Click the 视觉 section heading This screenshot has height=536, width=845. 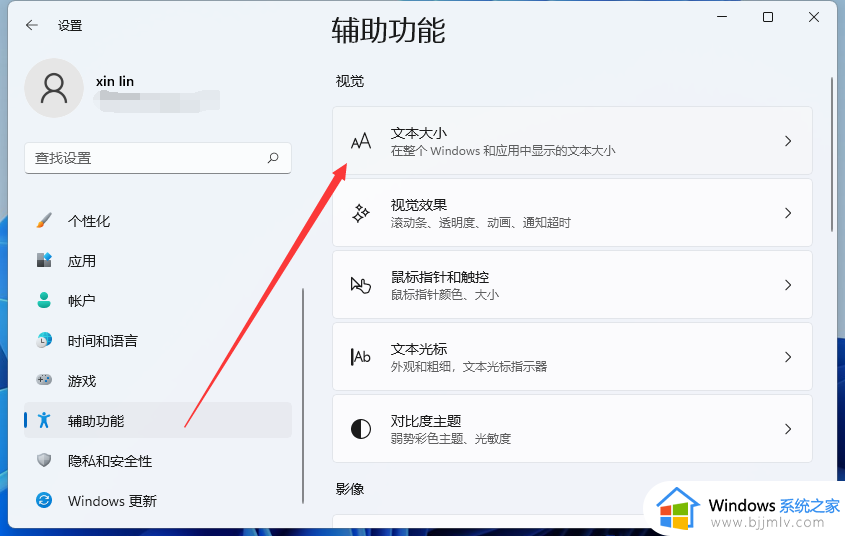coord(350,81)
